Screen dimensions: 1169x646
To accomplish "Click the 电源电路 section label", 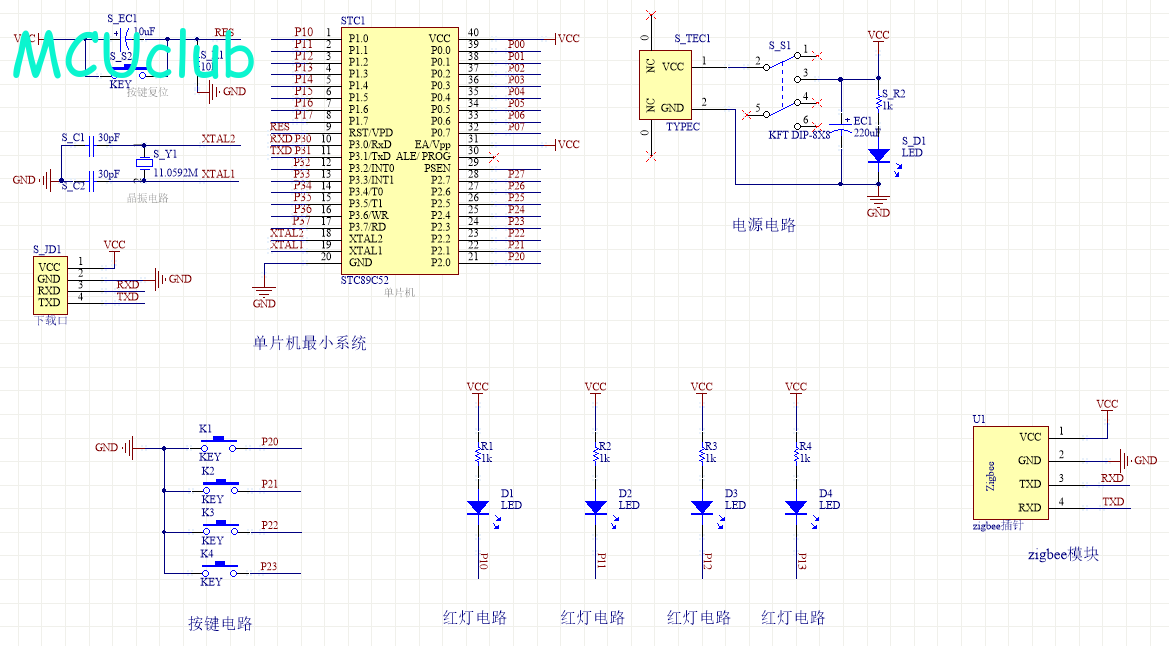I will coord(764,225).
